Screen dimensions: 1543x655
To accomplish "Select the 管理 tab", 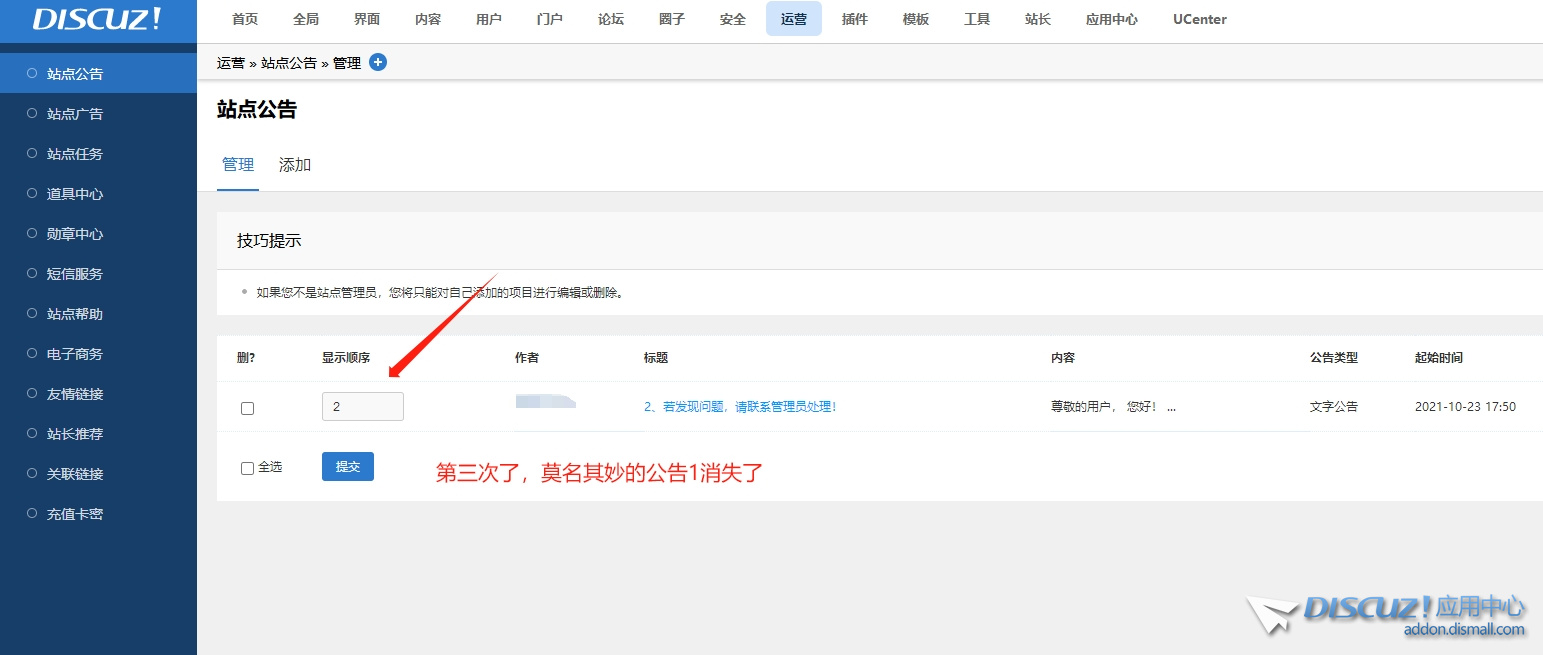I will click(238, 165).
